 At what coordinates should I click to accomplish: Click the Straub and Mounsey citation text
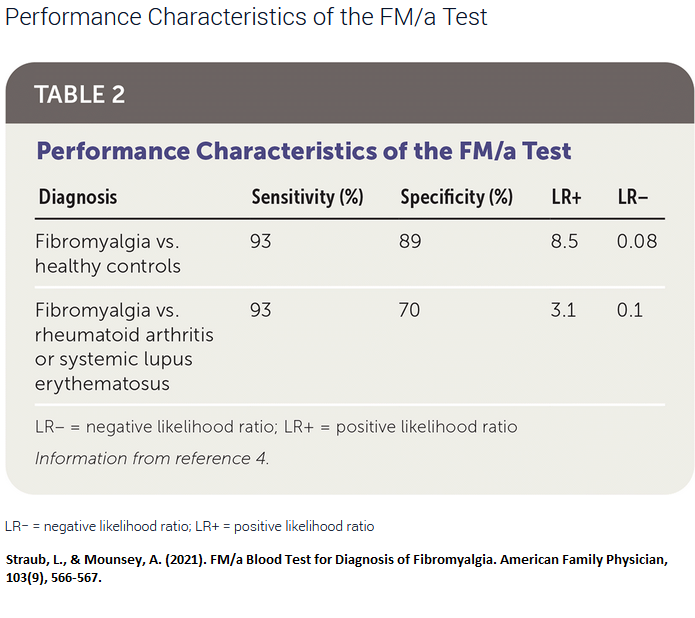click(x=336, y=568)
